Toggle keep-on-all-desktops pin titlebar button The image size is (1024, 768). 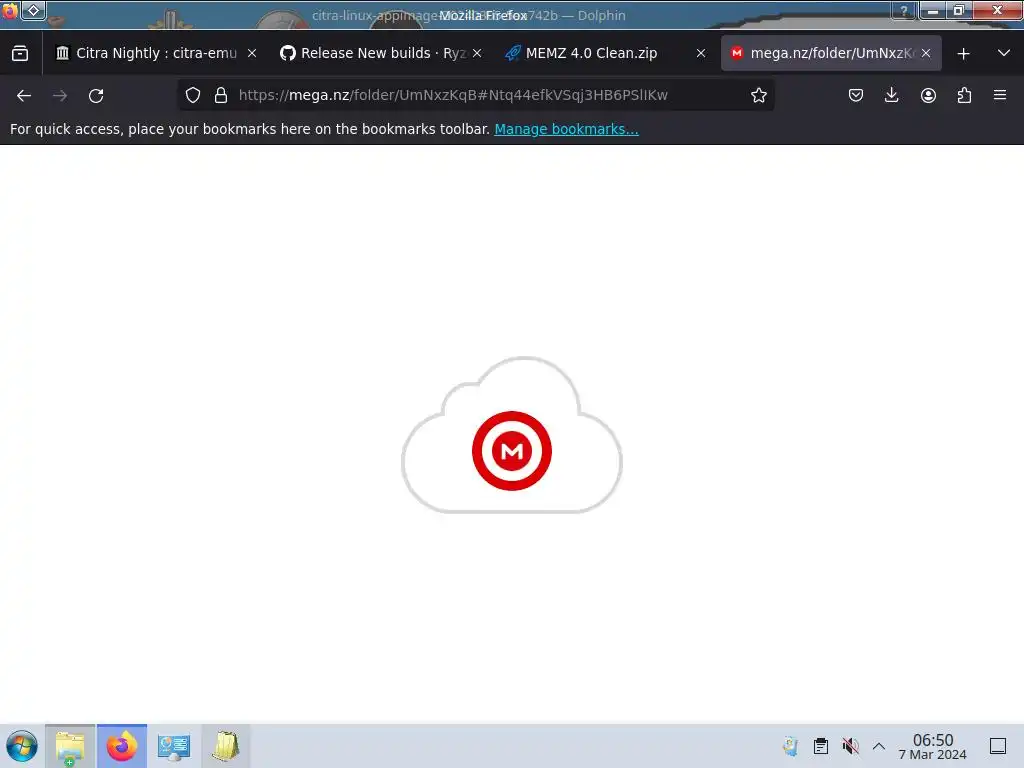pos(33,10)
